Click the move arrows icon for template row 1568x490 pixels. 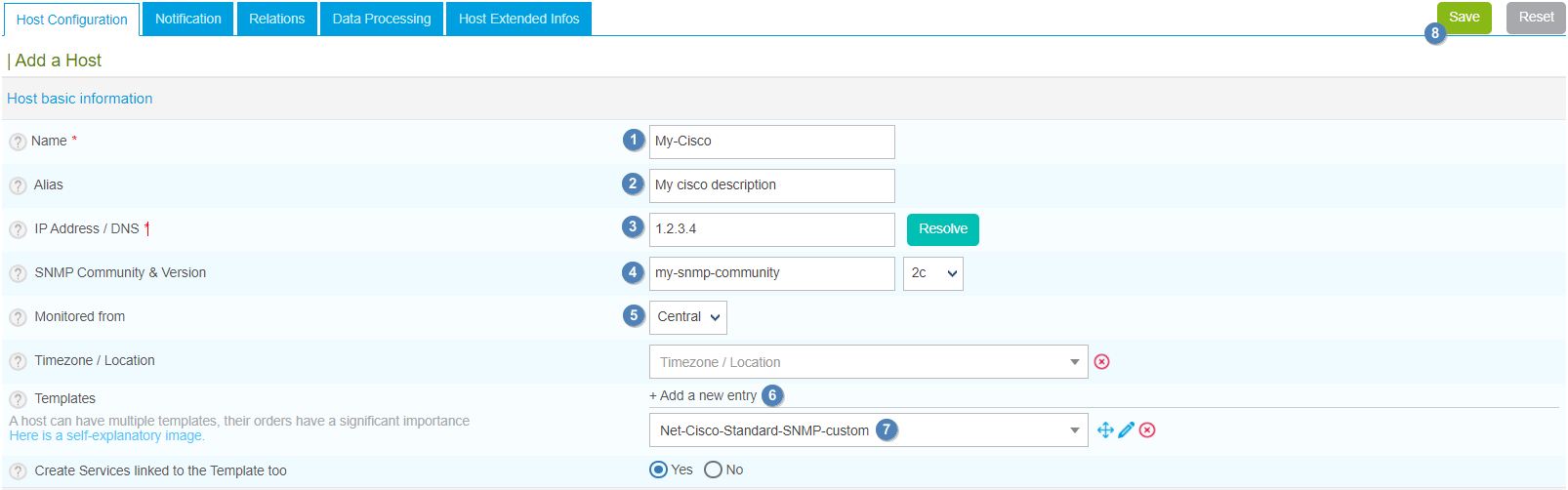point(1105,430)
